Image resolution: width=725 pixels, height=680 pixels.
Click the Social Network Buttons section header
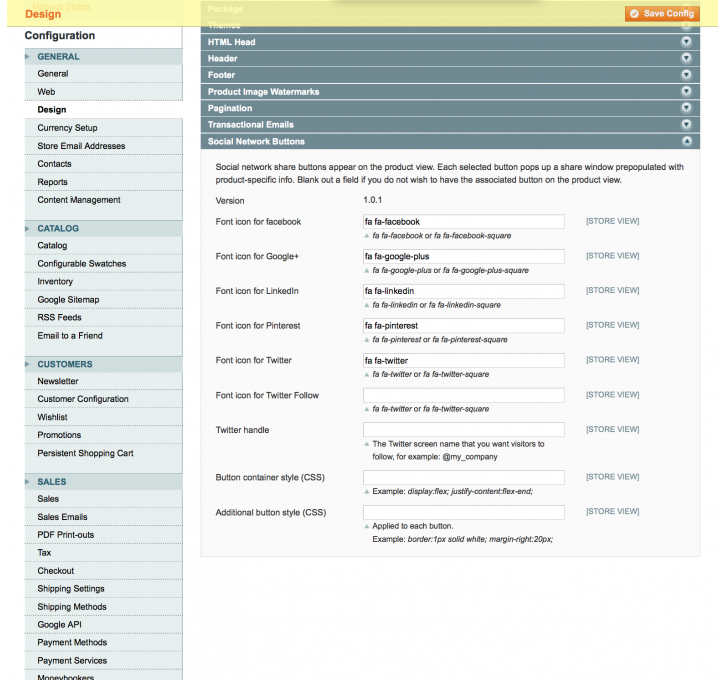coord(450,141)
